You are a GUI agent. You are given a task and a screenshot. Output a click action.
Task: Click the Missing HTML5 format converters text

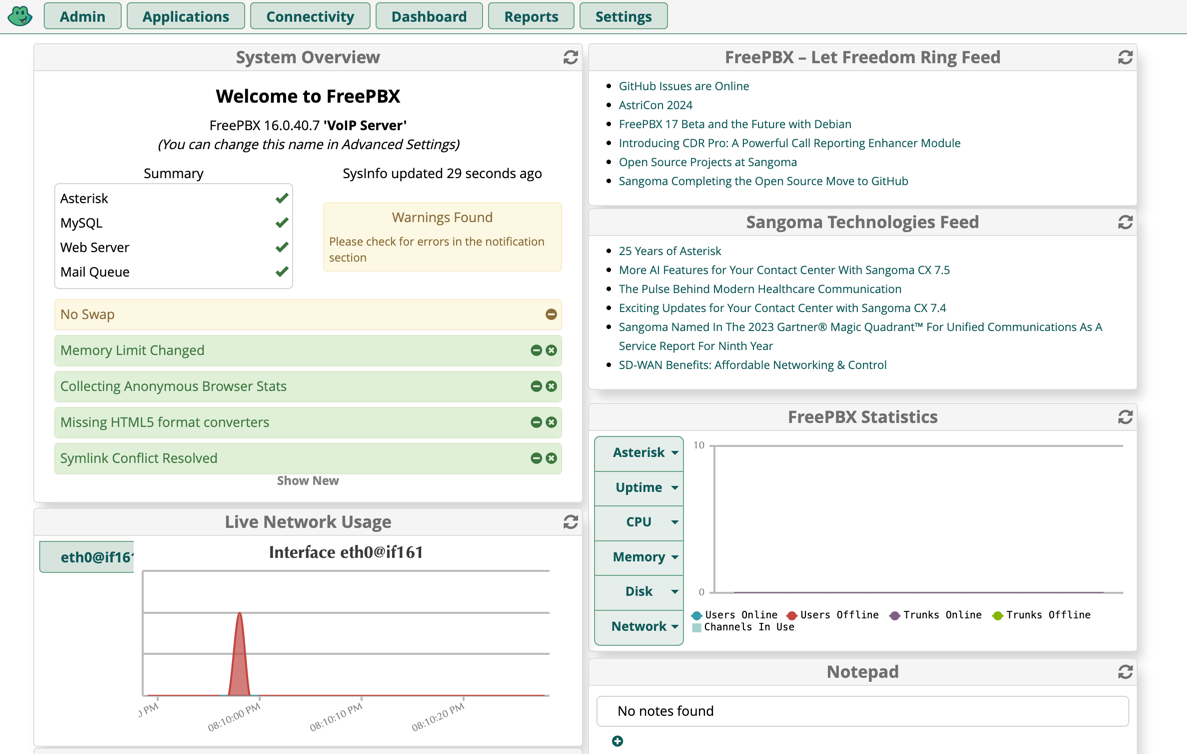[x=164, y=422]
